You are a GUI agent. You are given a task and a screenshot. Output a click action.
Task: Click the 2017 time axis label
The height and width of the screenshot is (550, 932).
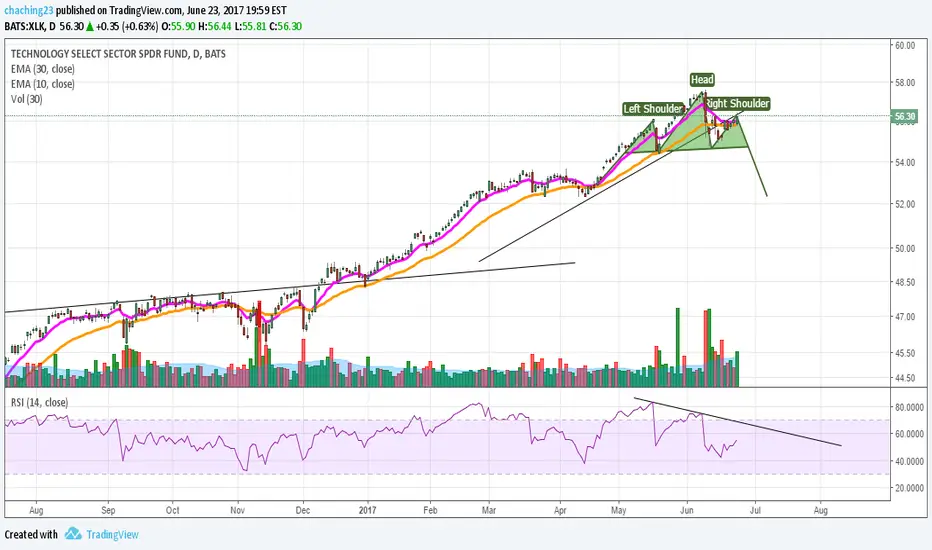(x=367, y=510)
